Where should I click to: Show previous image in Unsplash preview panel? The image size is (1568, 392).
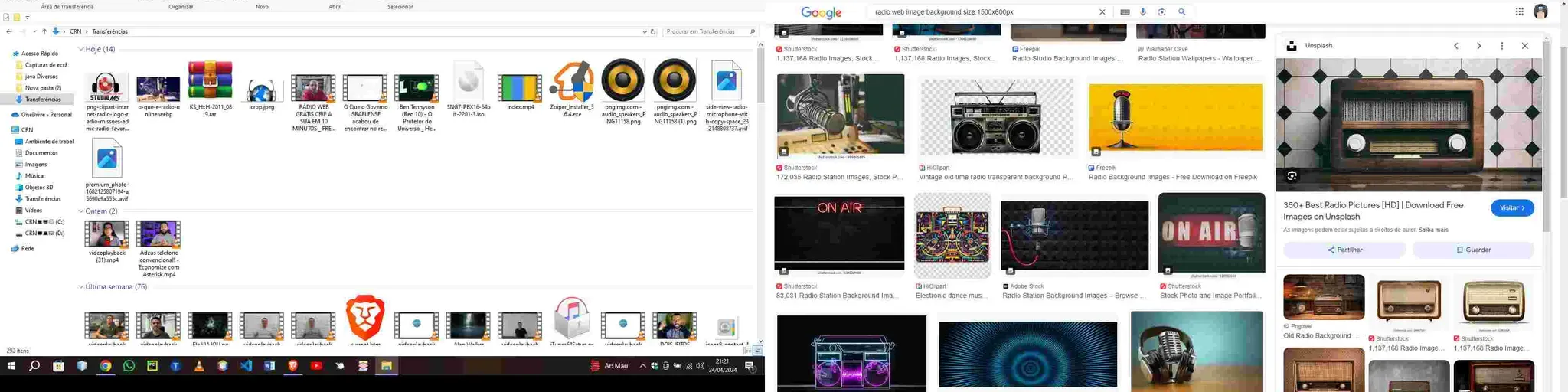pos(1456,46)
